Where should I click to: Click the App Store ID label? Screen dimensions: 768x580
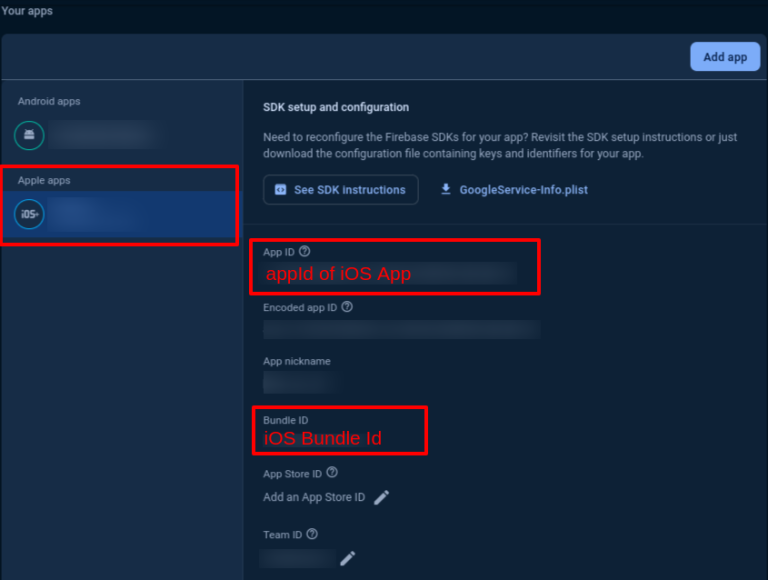tap(292, 474)
